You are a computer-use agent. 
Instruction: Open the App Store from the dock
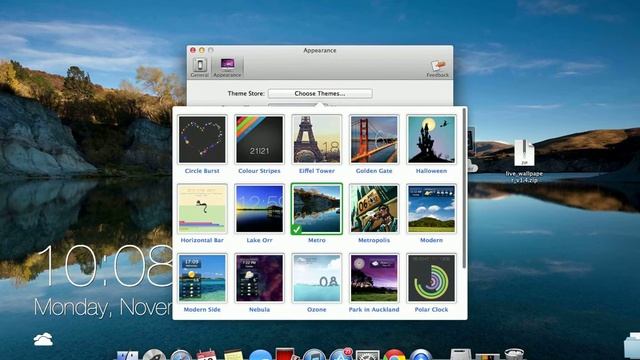341,354
